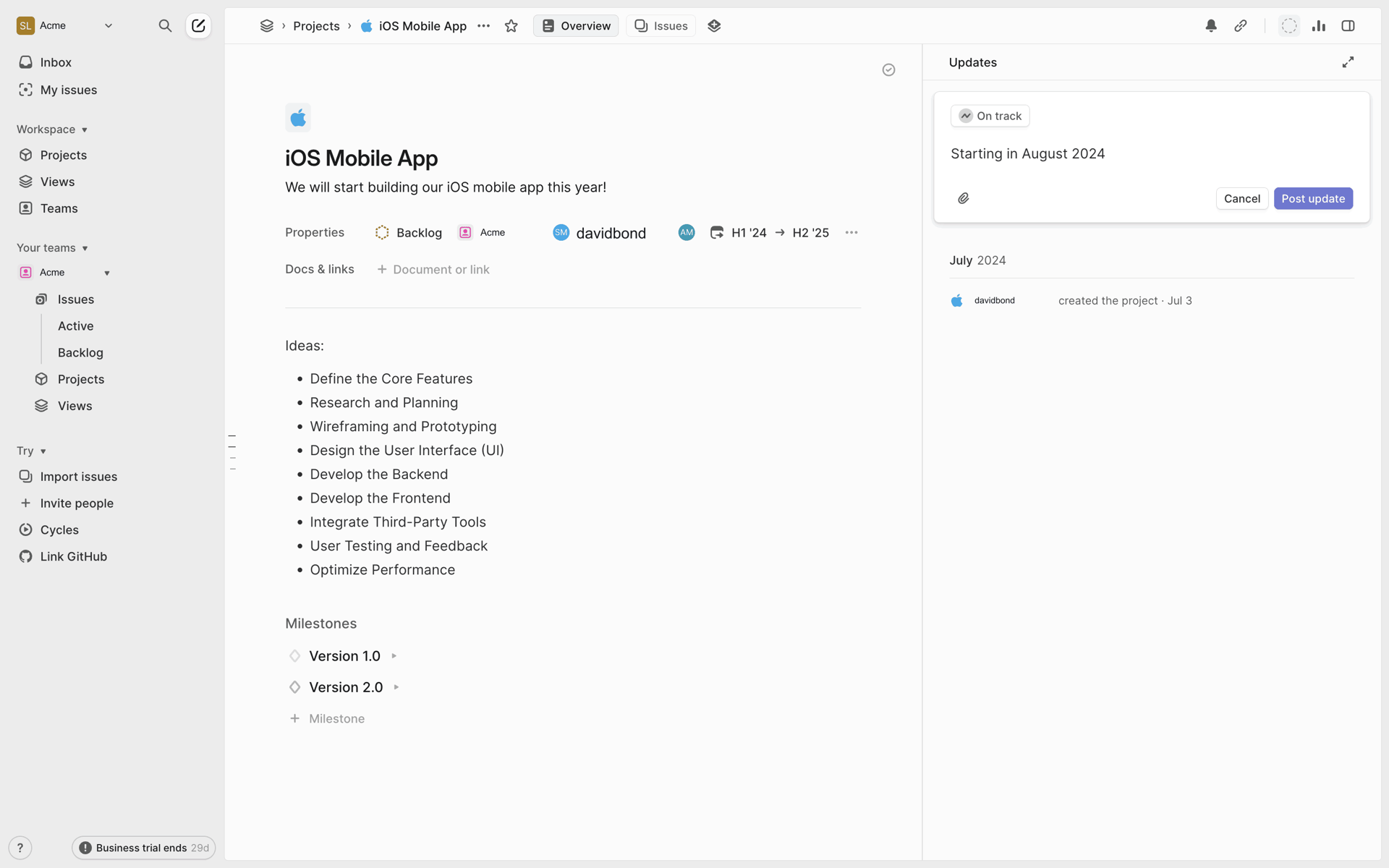Open Inbox in the sidebar

click(56, 62)
